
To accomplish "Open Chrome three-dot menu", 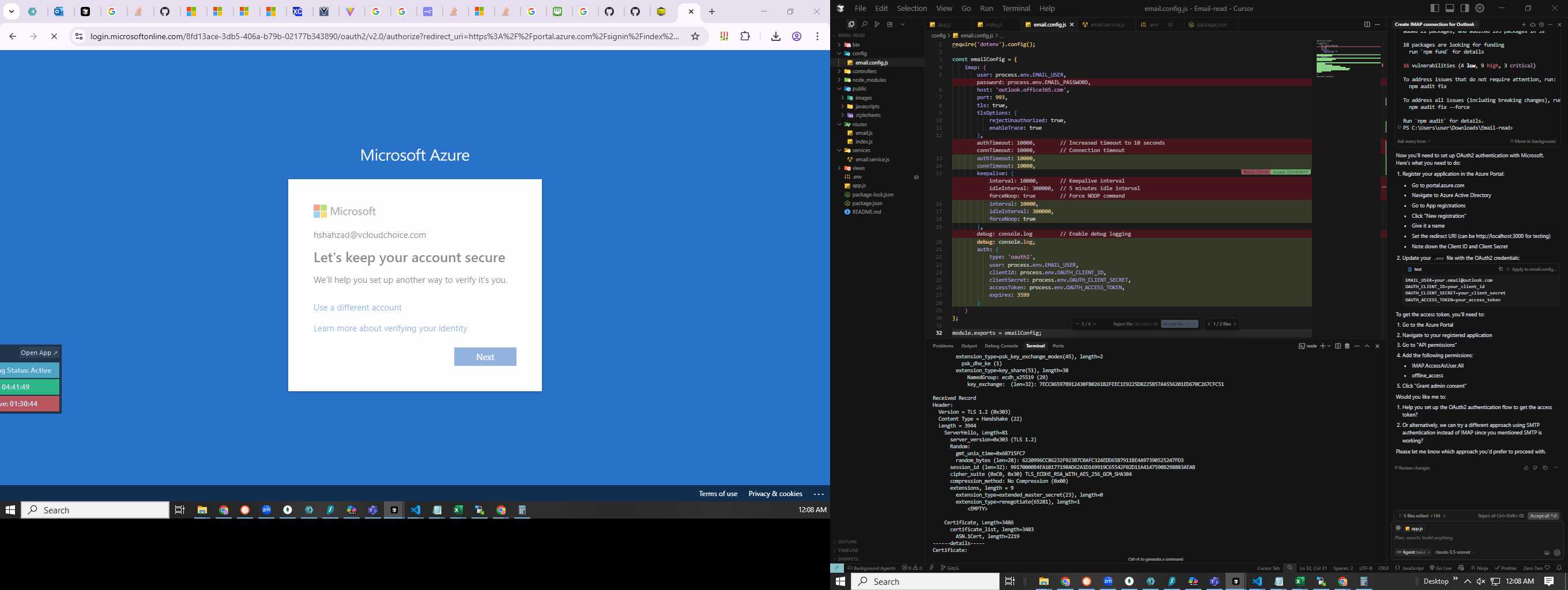I will 817,36.
